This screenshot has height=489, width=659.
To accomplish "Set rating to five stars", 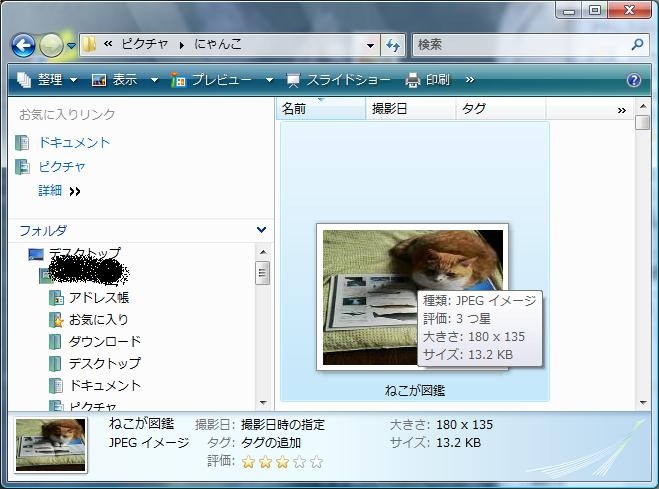I will 316,462.
